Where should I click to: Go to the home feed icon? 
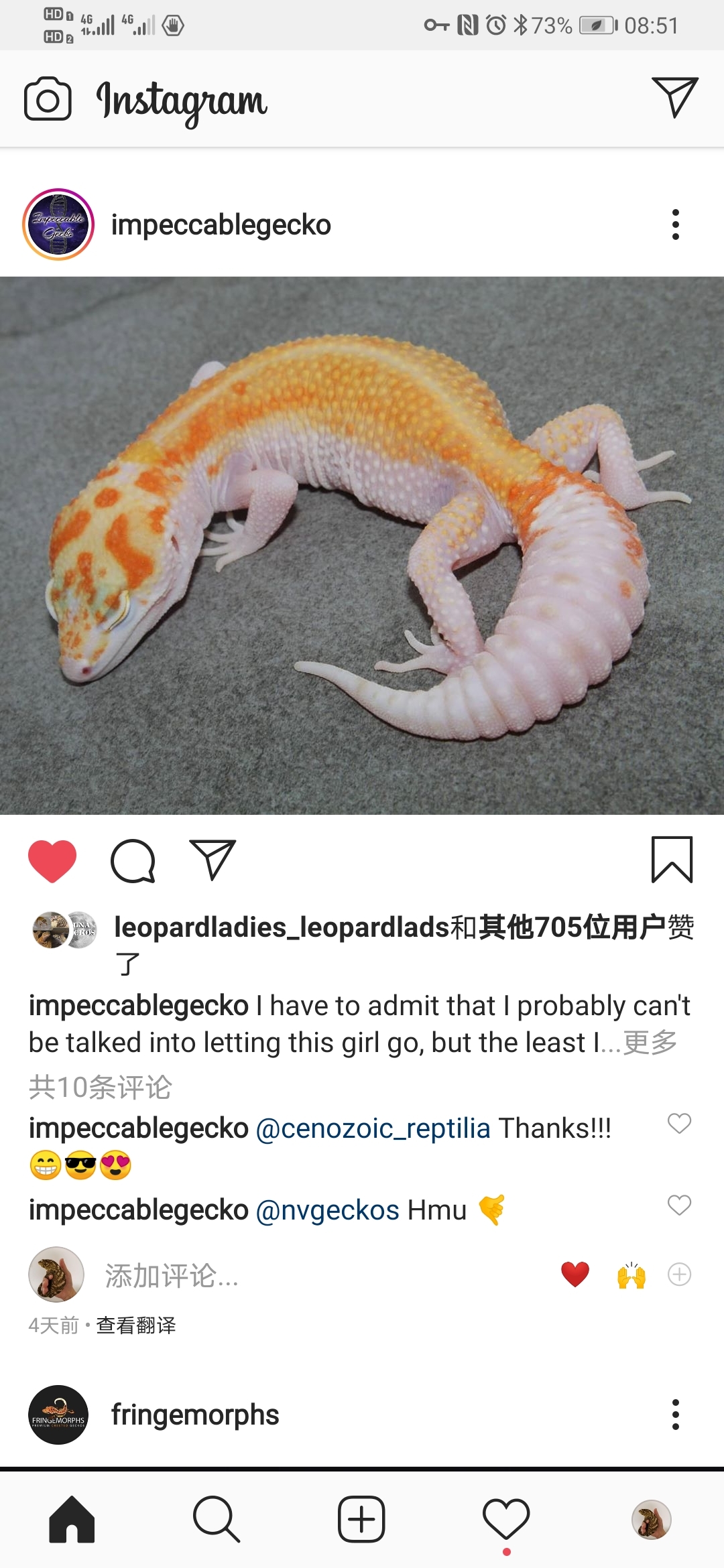tap(72, 1519)
